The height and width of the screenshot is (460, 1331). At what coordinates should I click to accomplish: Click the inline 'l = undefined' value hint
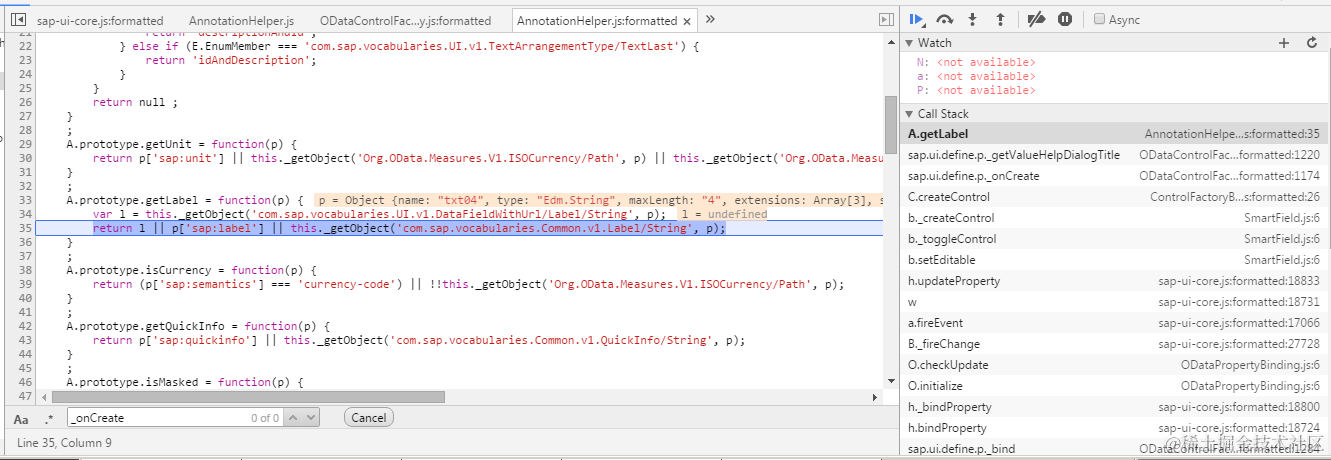click(724, 214)
